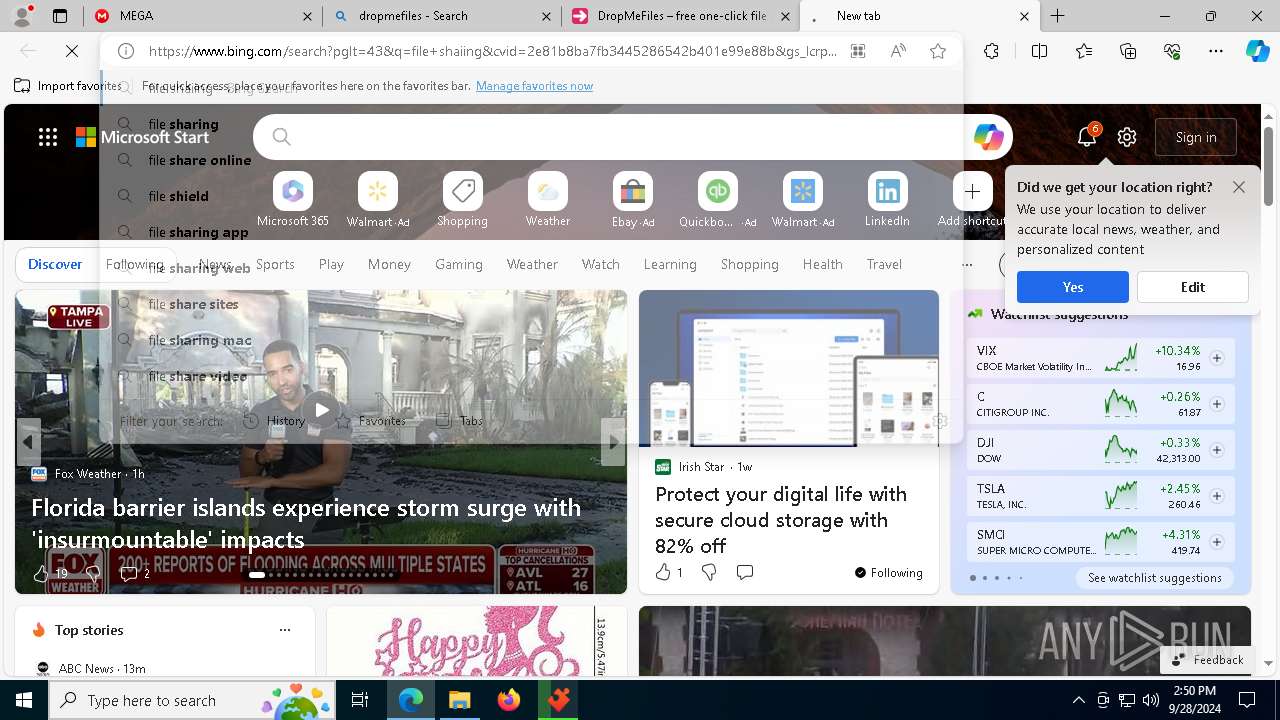1280x720 pixels.
Task: Expand more feed categories ellipsis
Action: tap(966, 264)
